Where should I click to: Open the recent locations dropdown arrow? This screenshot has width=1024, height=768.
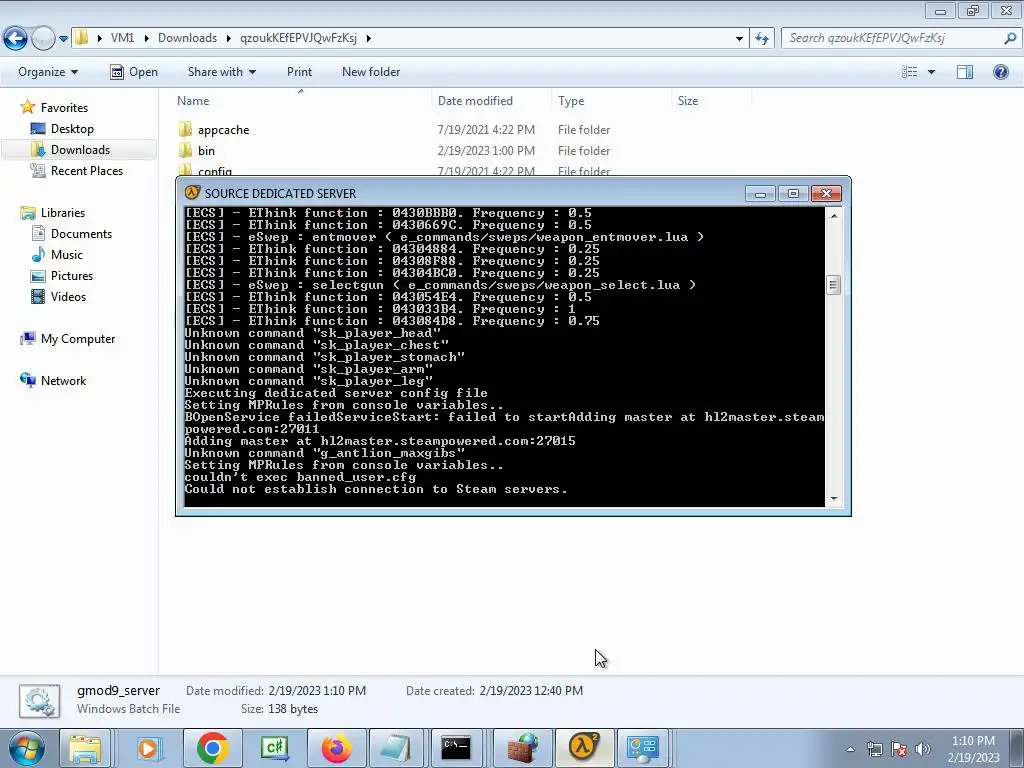[63, 39]
